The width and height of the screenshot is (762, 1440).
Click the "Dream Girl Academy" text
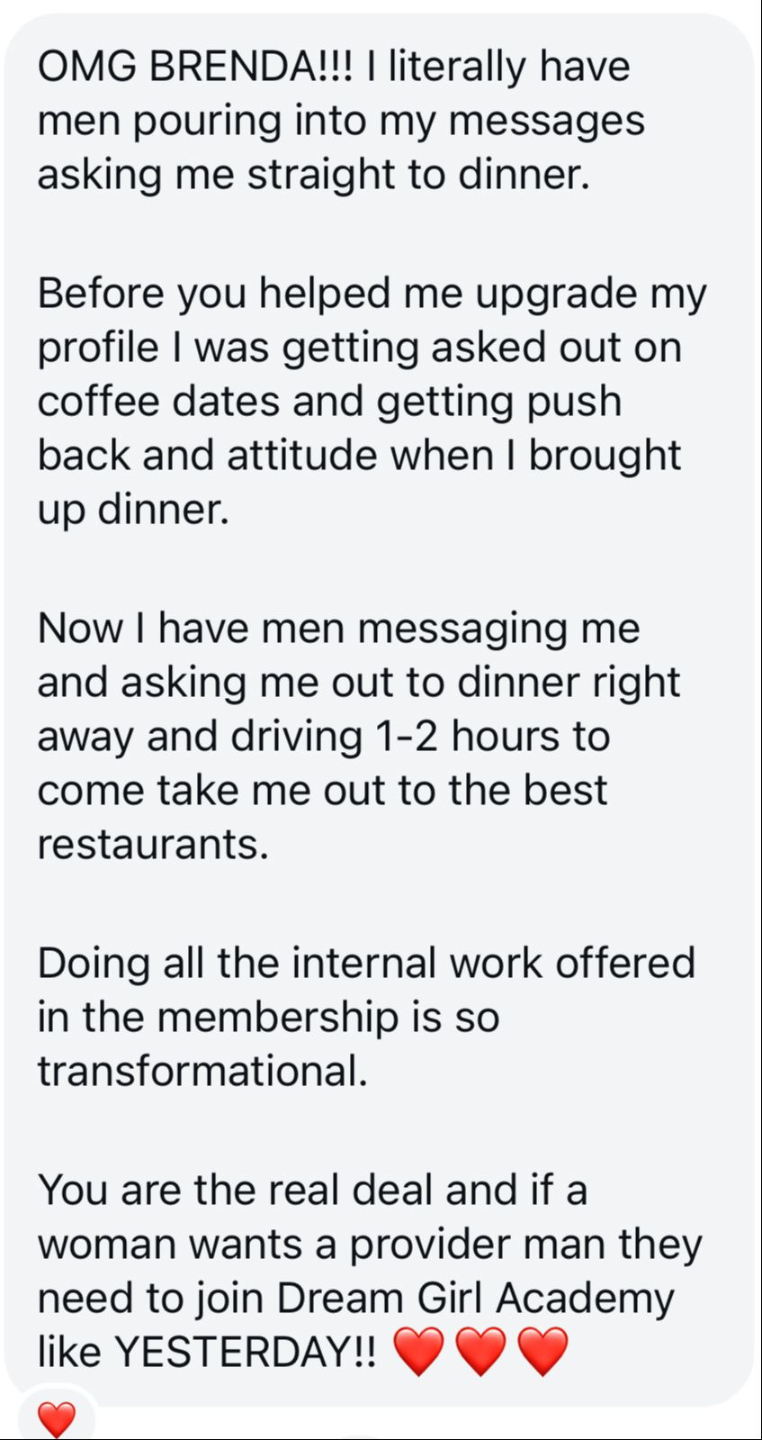pyautogui.click(x=475, y=1299)
